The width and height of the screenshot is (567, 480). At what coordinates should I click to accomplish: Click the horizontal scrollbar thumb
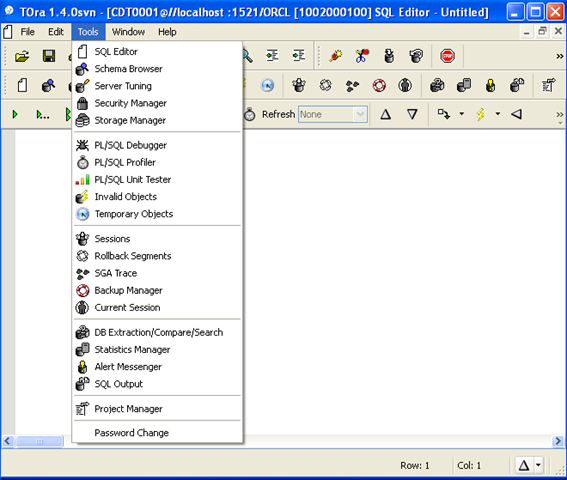click(40, 441)
